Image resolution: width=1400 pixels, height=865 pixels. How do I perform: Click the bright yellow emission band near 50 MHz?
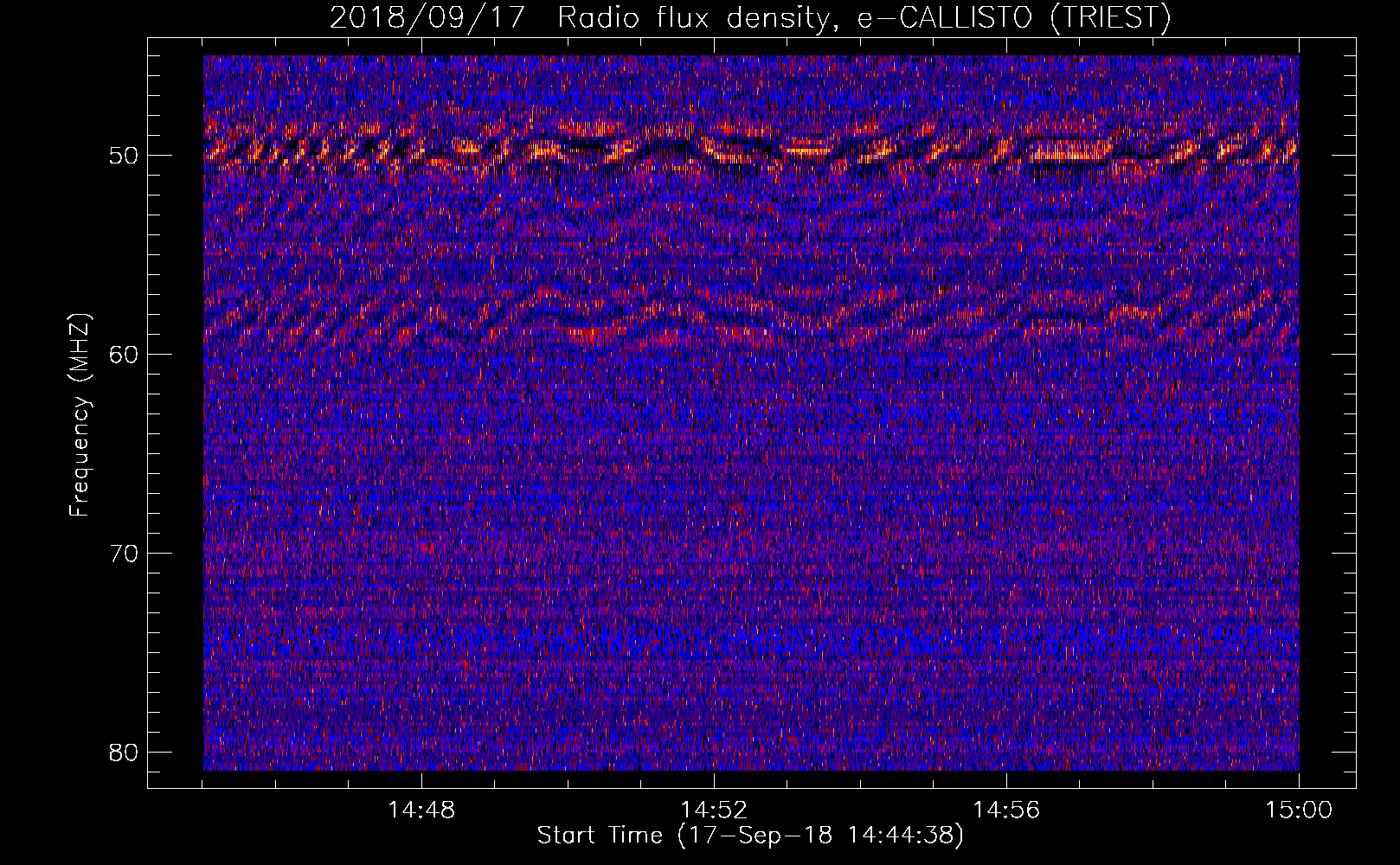coord(751,149)
